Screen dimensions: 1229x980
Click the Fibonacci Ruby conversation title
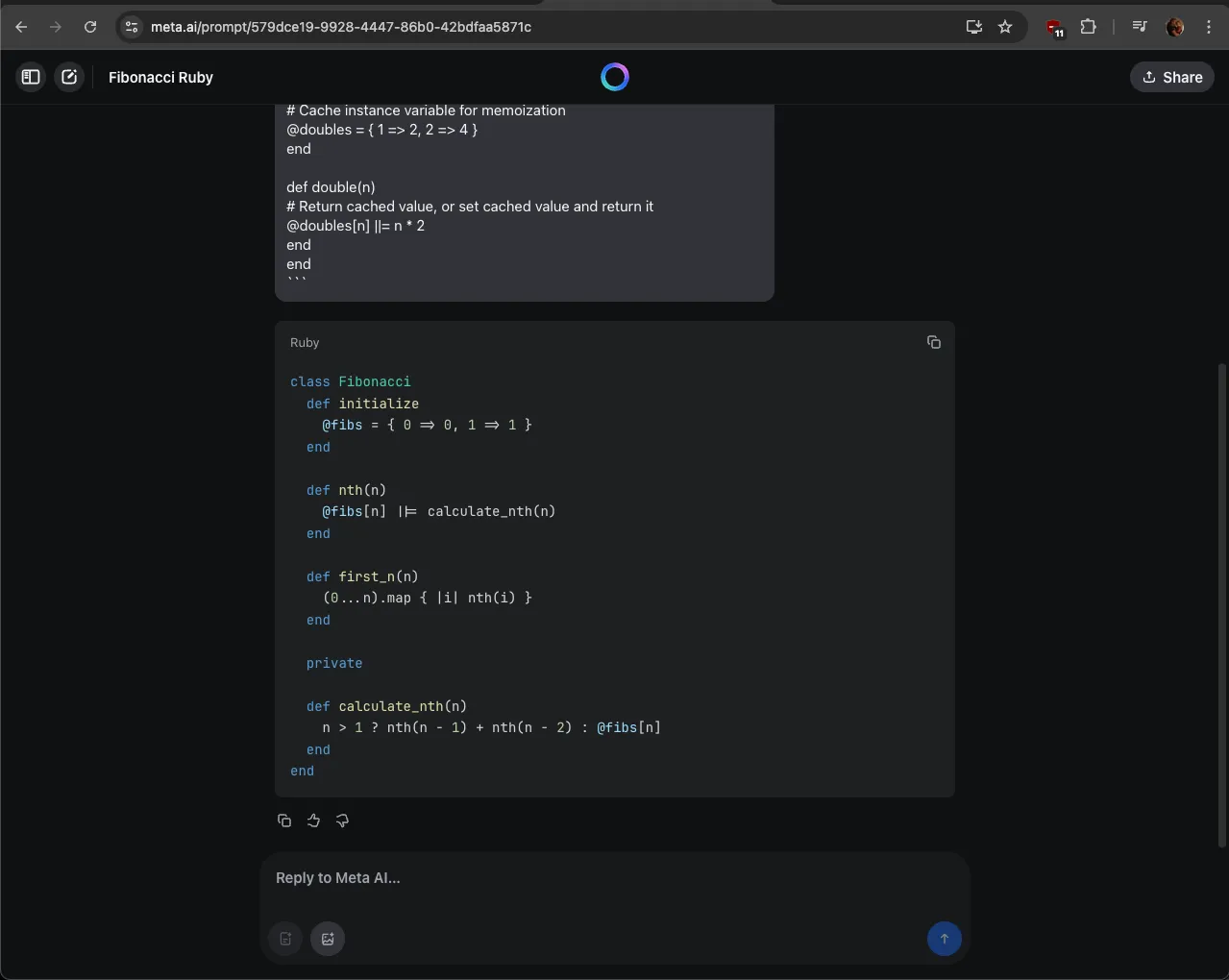[x=160, y=77]
